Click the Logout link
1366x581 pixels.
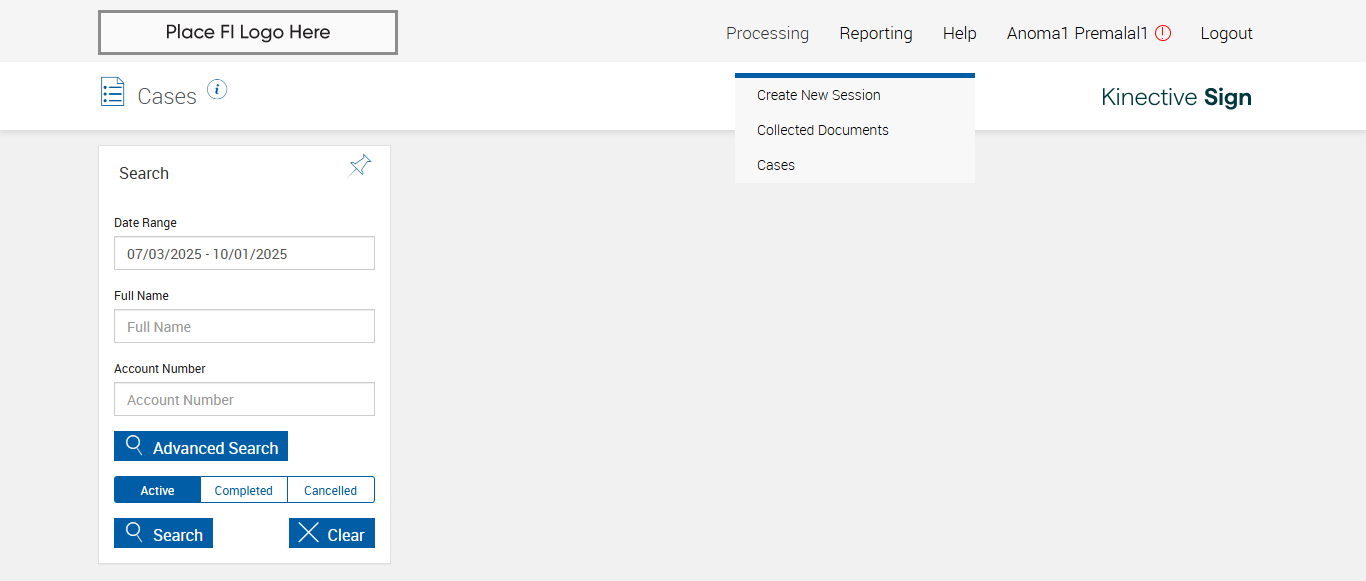tap(1226, 33)
